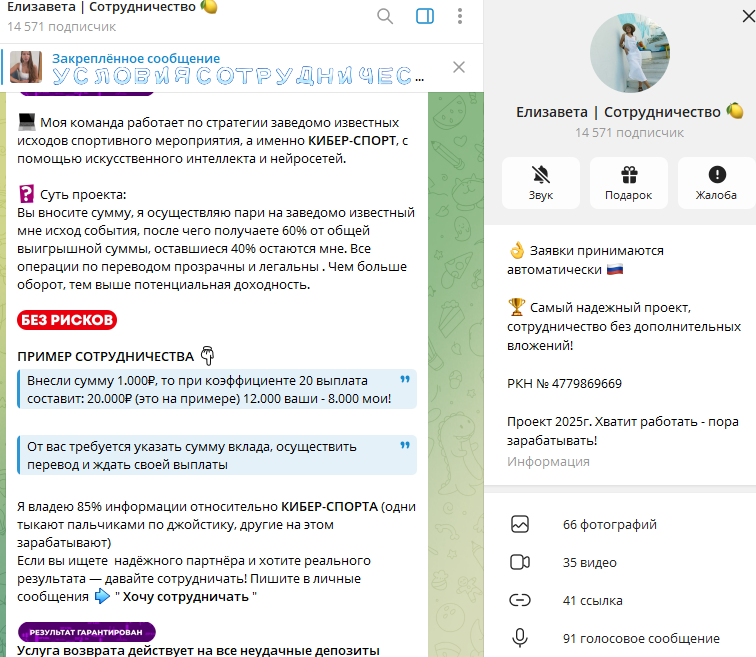Open the channel profile avatar photo
Image resolution: width=756 pixels, height=657 pixels.
[x=629, y=53]
